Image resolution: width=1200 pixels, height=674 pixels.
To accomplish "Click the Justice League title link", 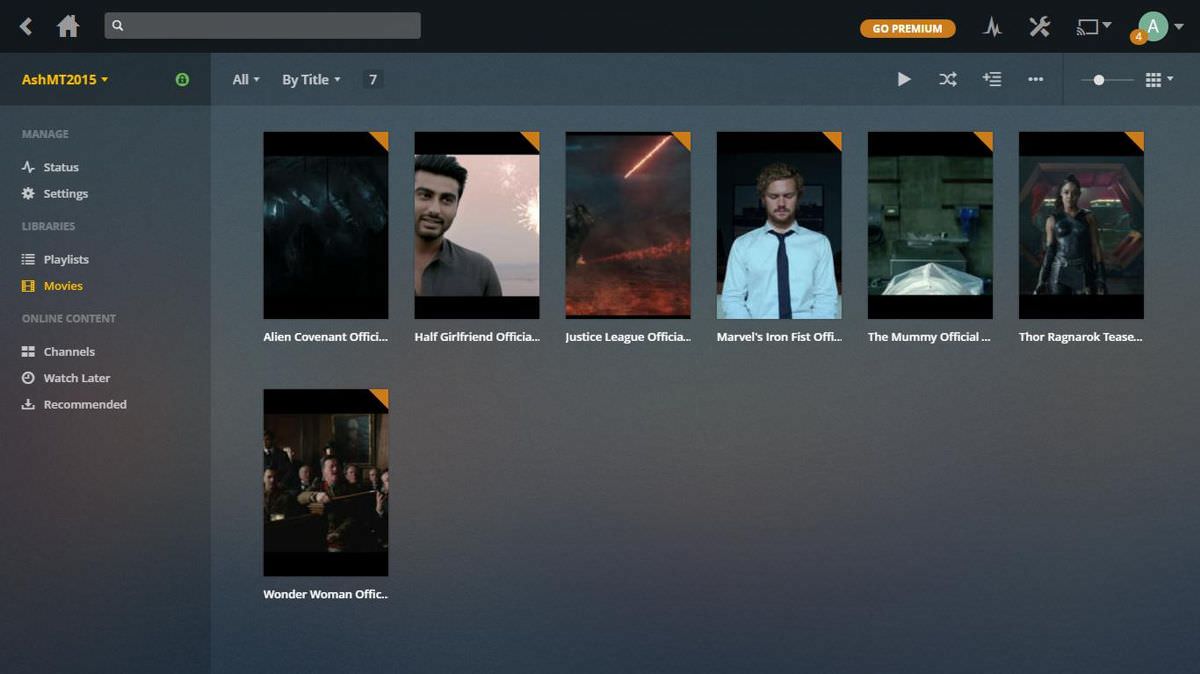I will click(x=628, y=337).
